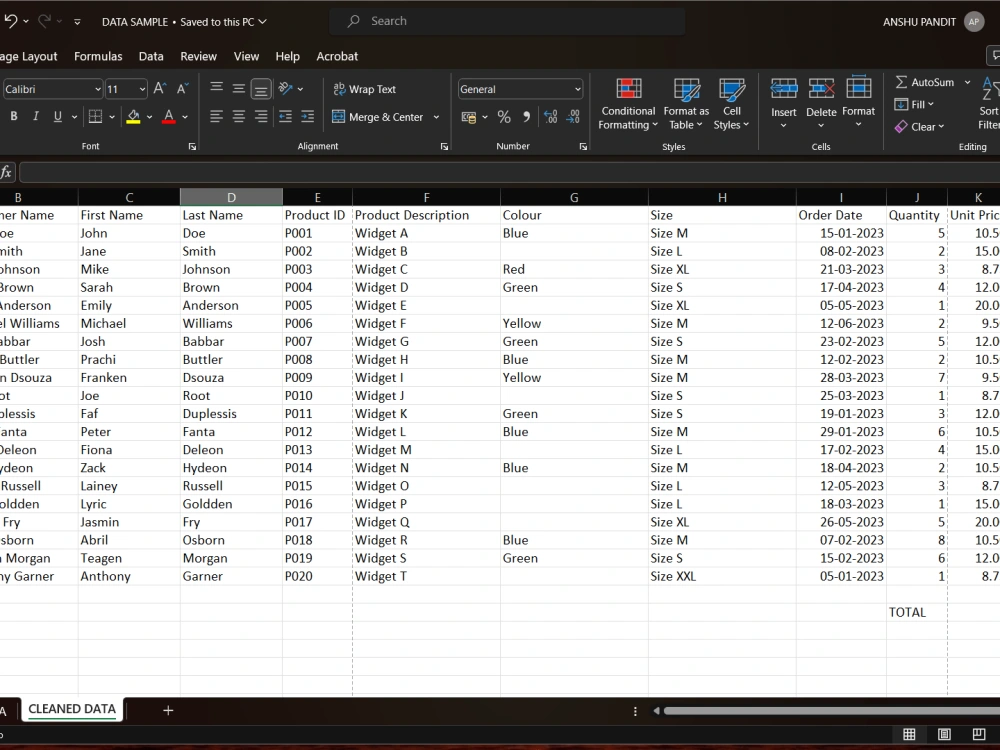The width and height of the screenshot is (1000, 750).
Task: Increase decimal places
Action: (550, 117)
